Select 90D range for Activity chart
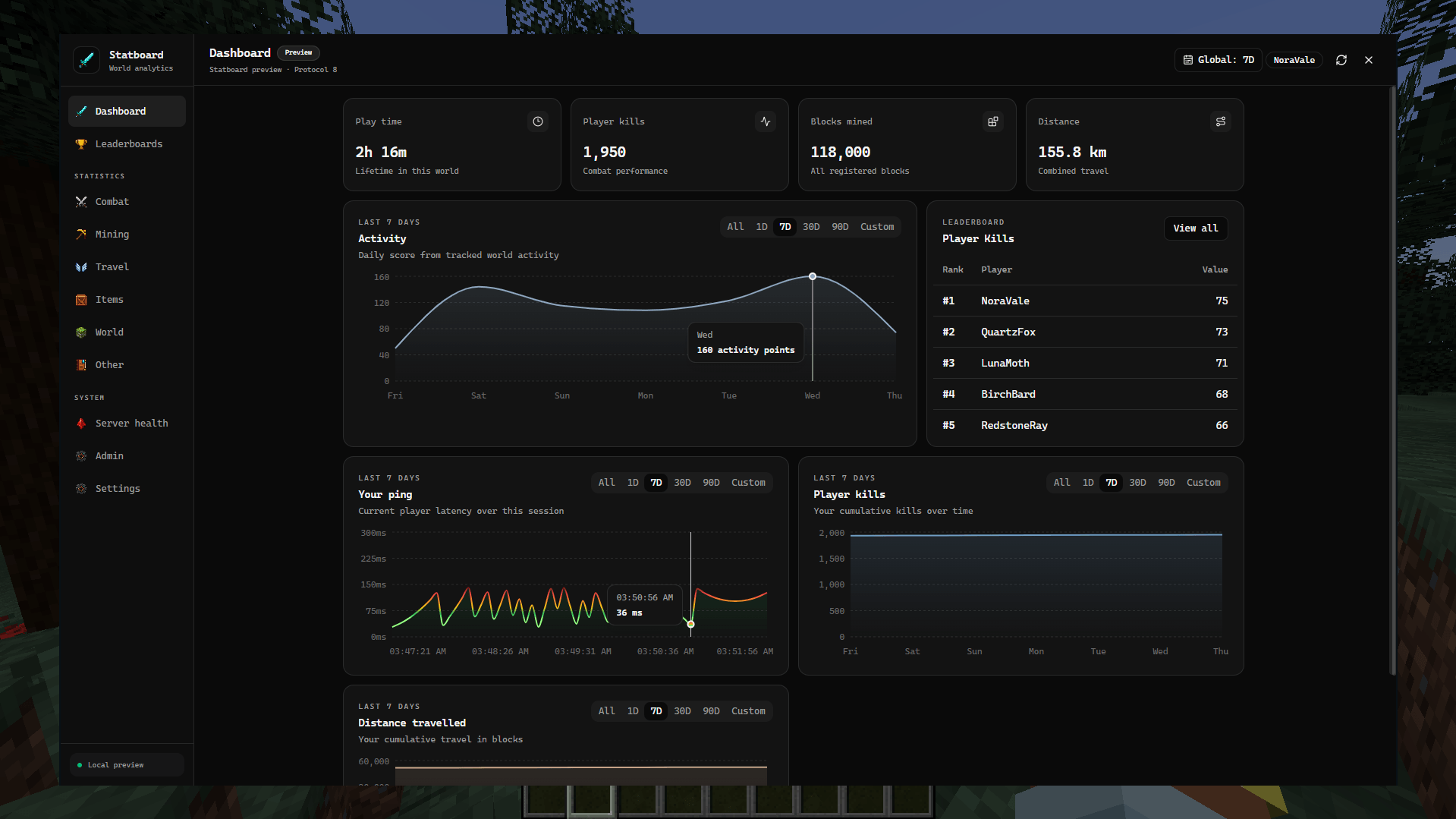1456x819 pixels. pyautogui.click(x=840, y=227)
